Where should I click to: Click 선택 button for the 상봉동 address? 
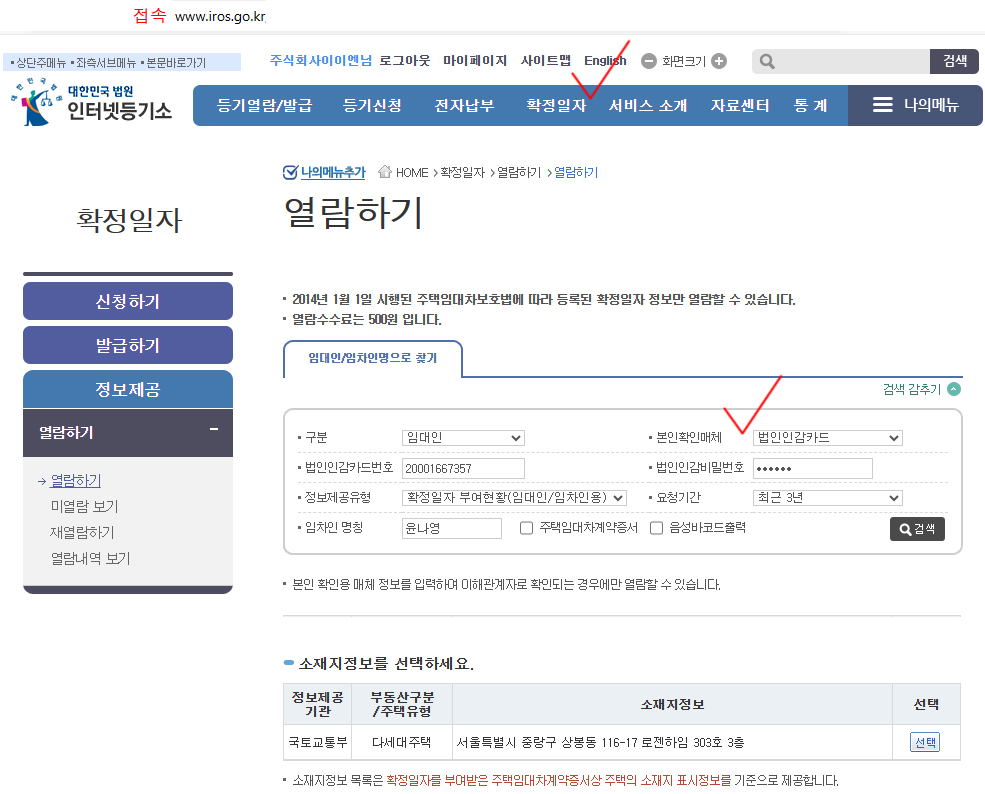coord(924,742)
